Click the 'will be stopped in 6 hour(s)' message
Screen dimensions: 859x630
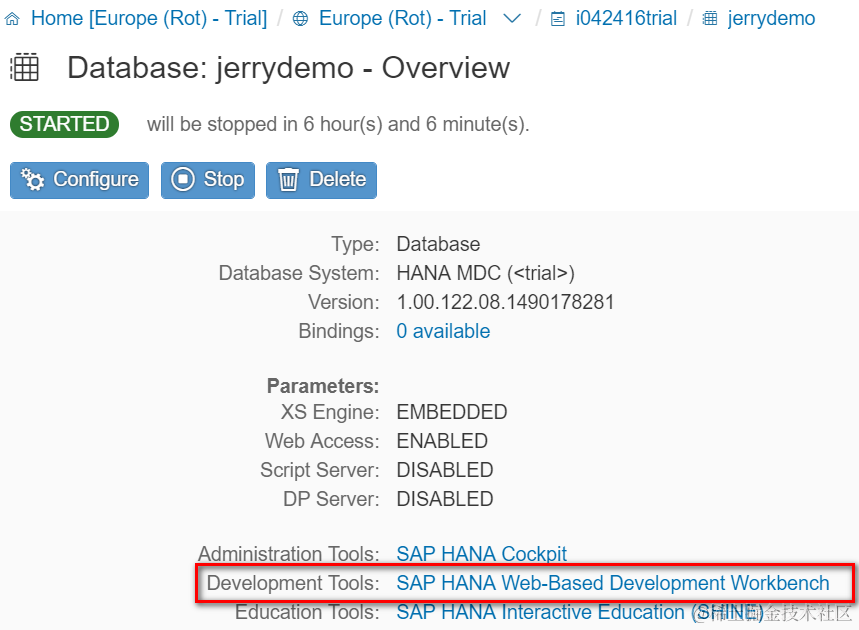pyautogui.click(x=338, y=124)
